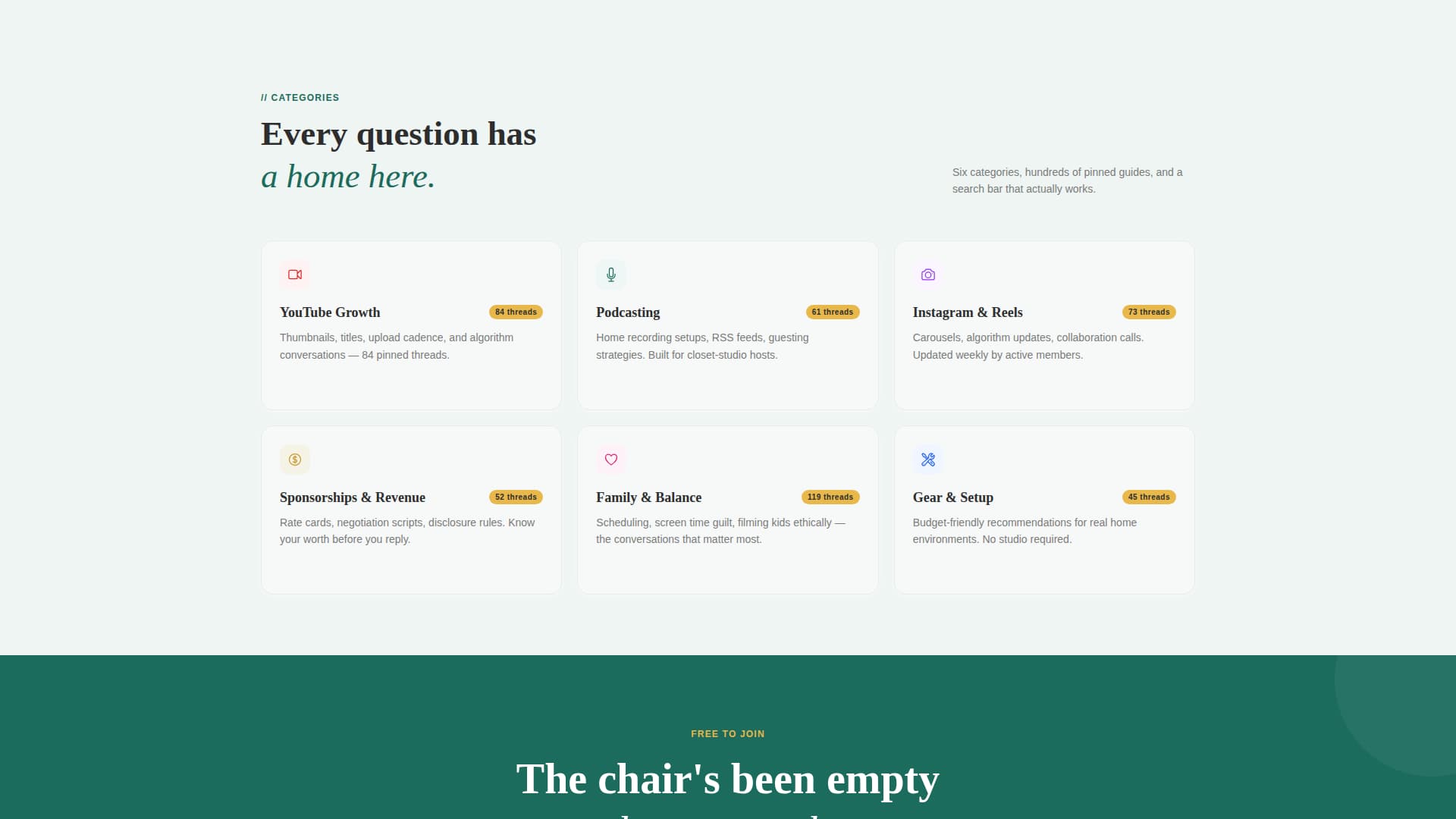
Task: Click the CATEGORIES section label
Action: coord(300,97)
